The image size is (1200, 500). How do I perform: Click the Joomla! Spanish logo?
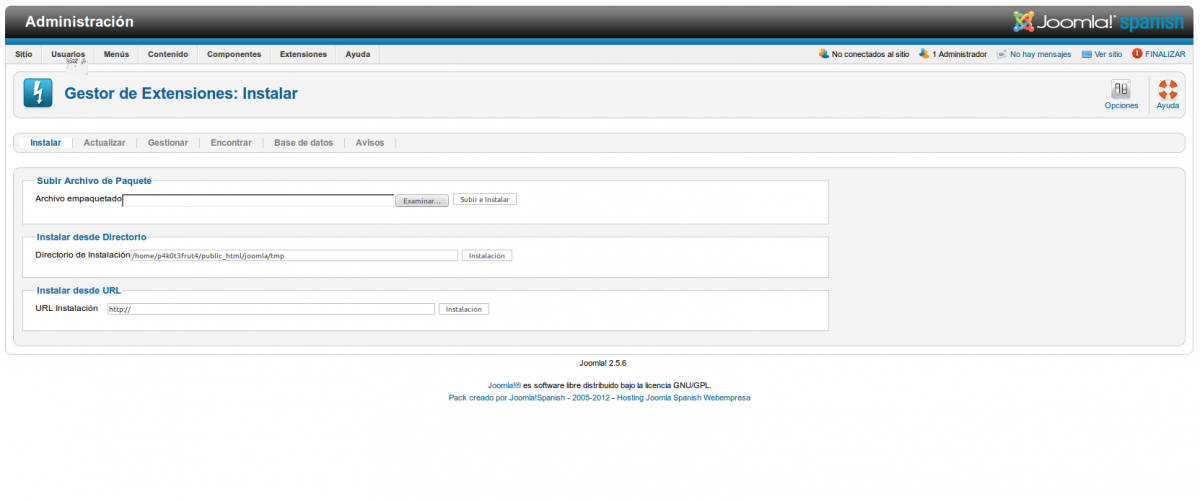pos(1098,21)
